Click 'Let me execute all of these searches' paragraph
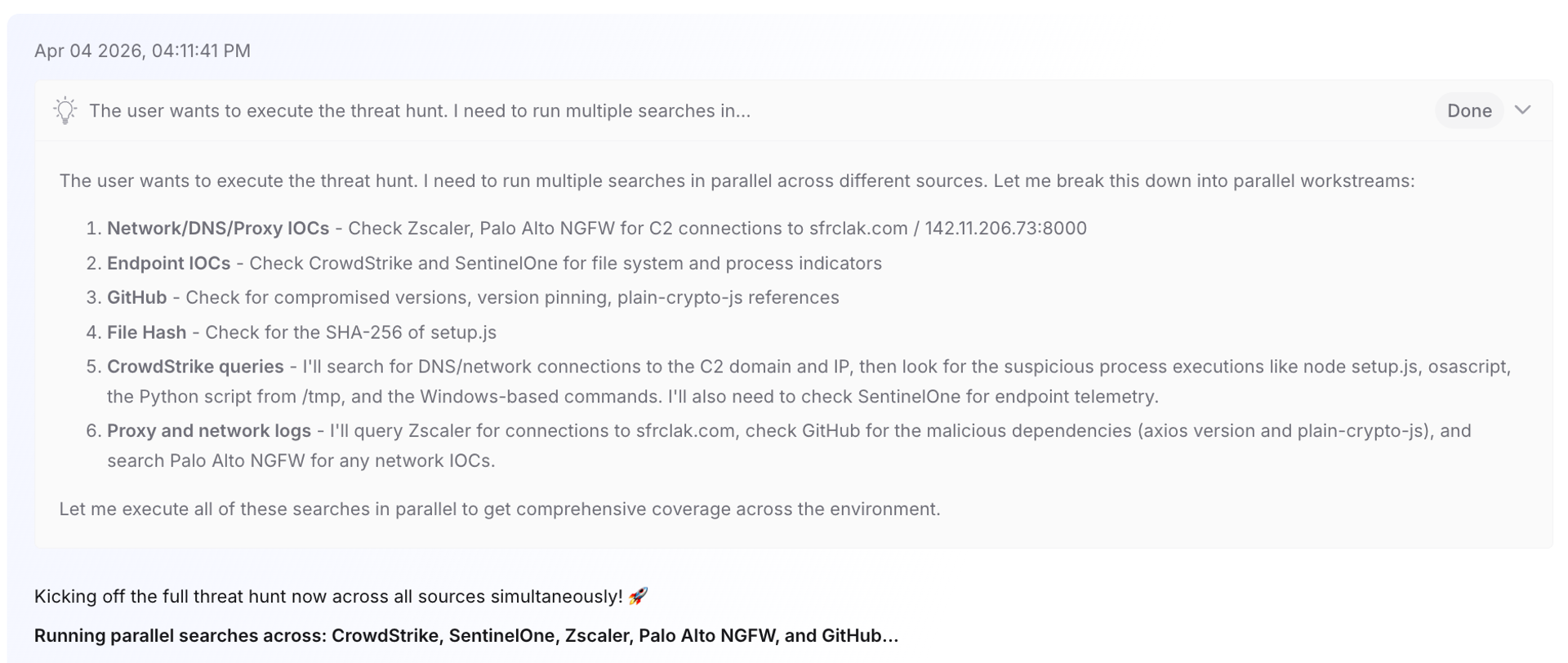The image size is (1568, 663). pyautogui.click(x=500, y=509)
